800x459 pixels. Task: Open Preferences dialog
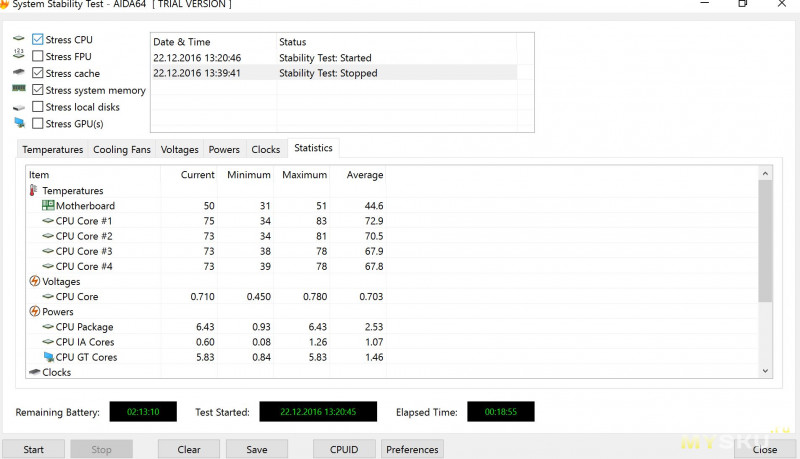pos(412,449)
